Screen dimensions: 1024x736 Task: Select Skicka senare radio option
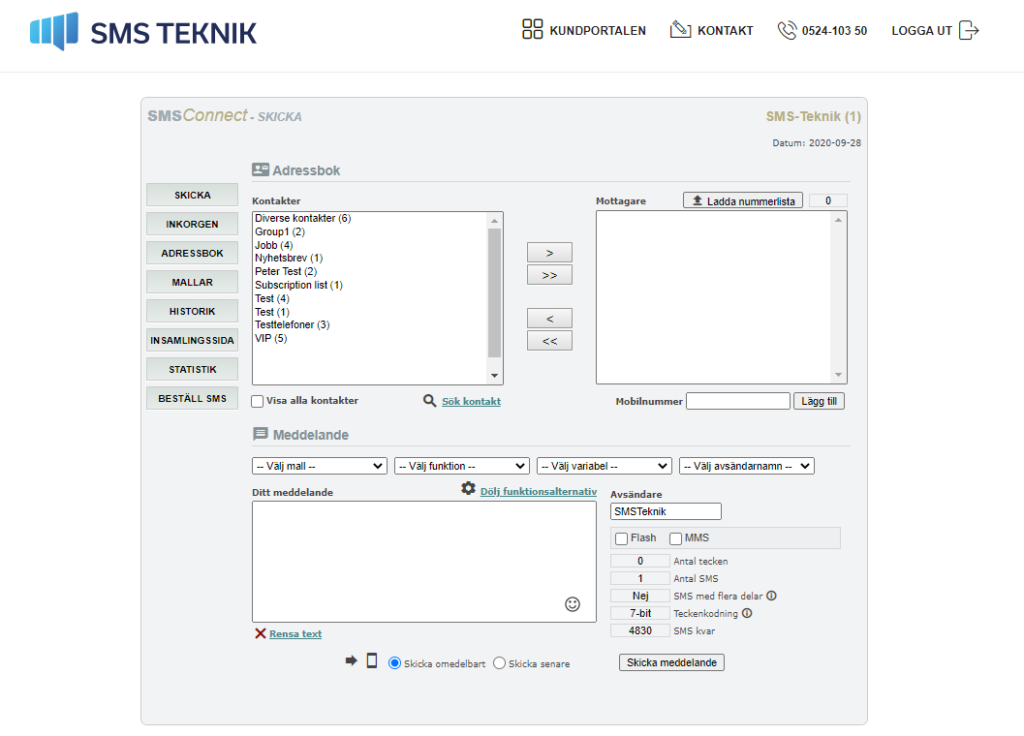pos(500,663)
